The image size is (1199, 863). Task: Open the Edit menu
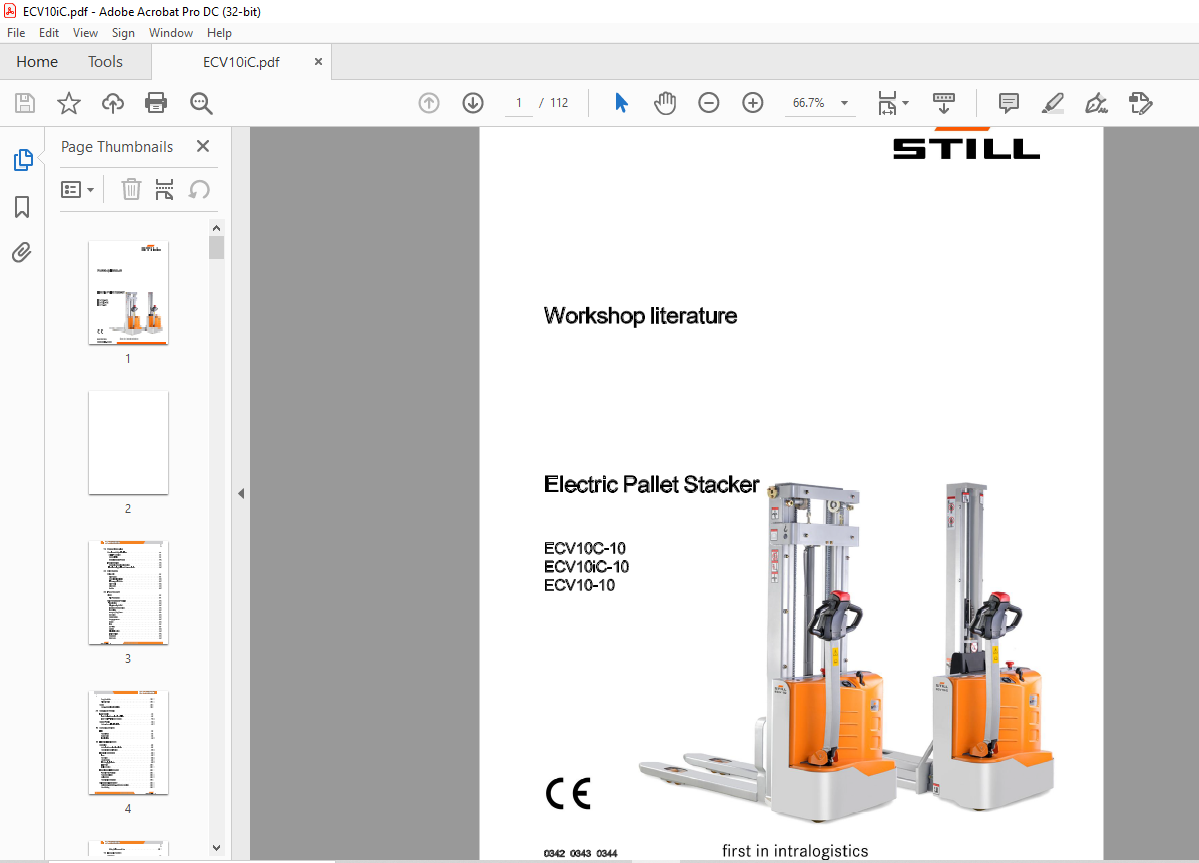point(49,33)
